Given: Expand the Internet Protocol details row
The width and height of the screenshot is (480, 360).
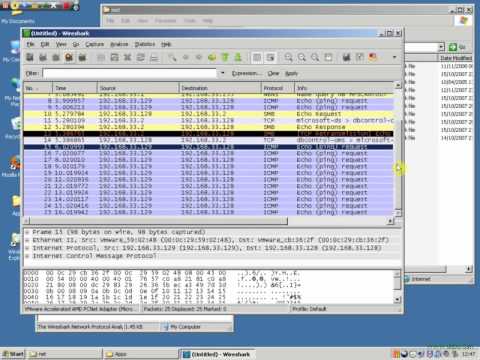Looking at the screenshot, I should pyautogui.click(x=27, y=248).
